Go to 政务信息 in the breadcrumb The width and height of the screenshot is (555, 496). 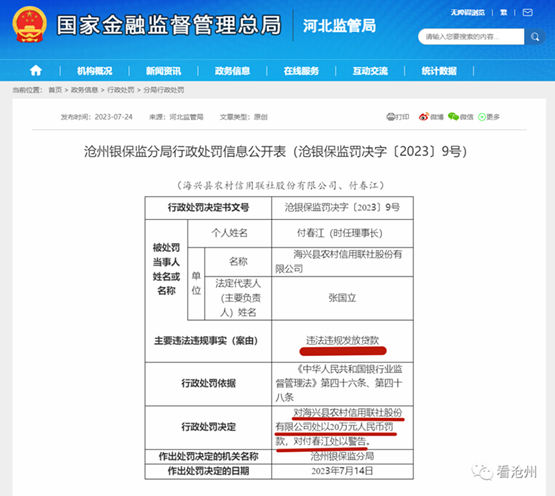pyautogui.click(x=84, y=90)
